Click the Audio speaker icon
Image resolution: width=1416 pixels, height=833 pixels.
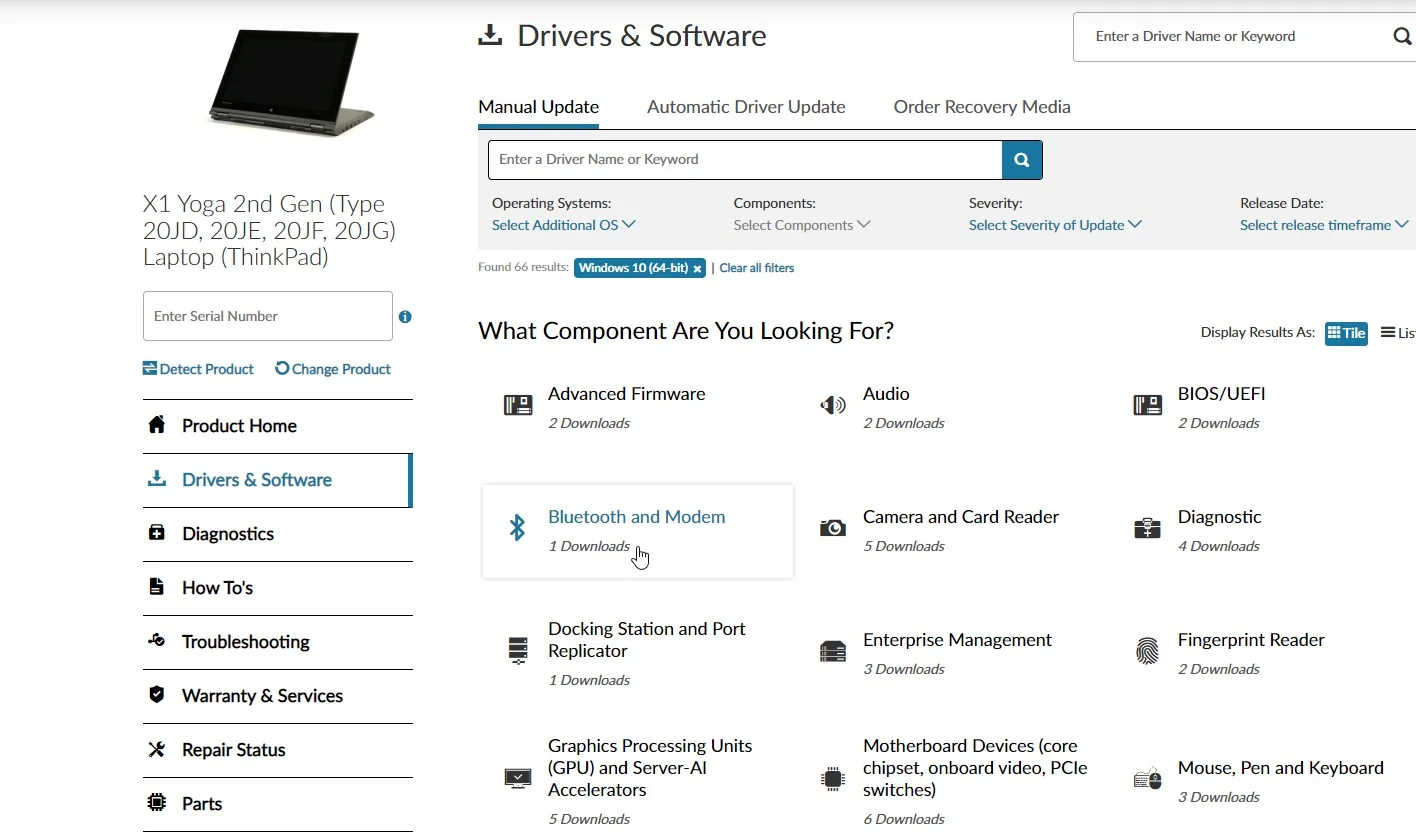click(832, 405)
